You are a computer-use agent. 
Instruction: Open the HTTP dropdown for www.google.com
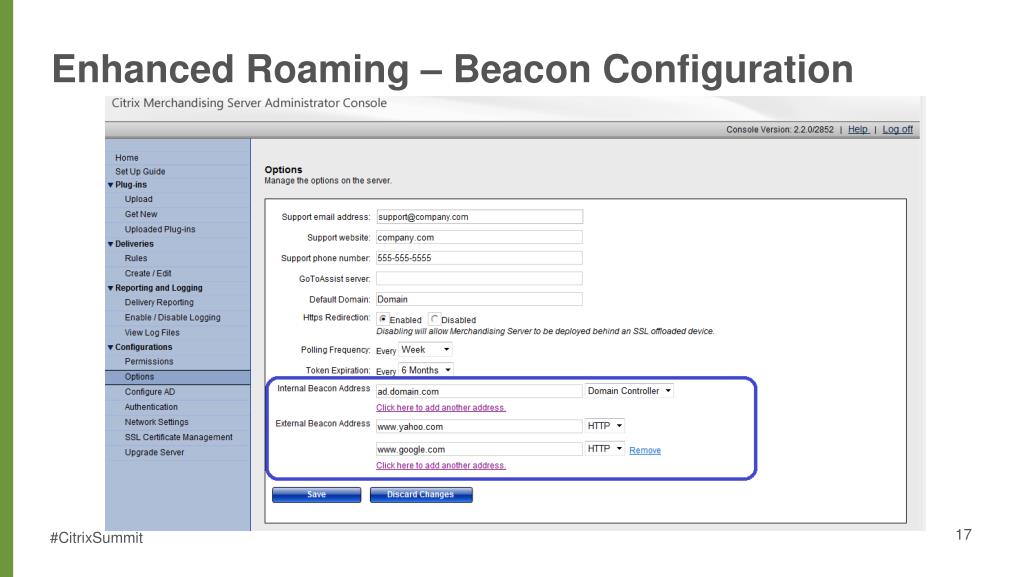pyautogui.click(x=604, y=449)
